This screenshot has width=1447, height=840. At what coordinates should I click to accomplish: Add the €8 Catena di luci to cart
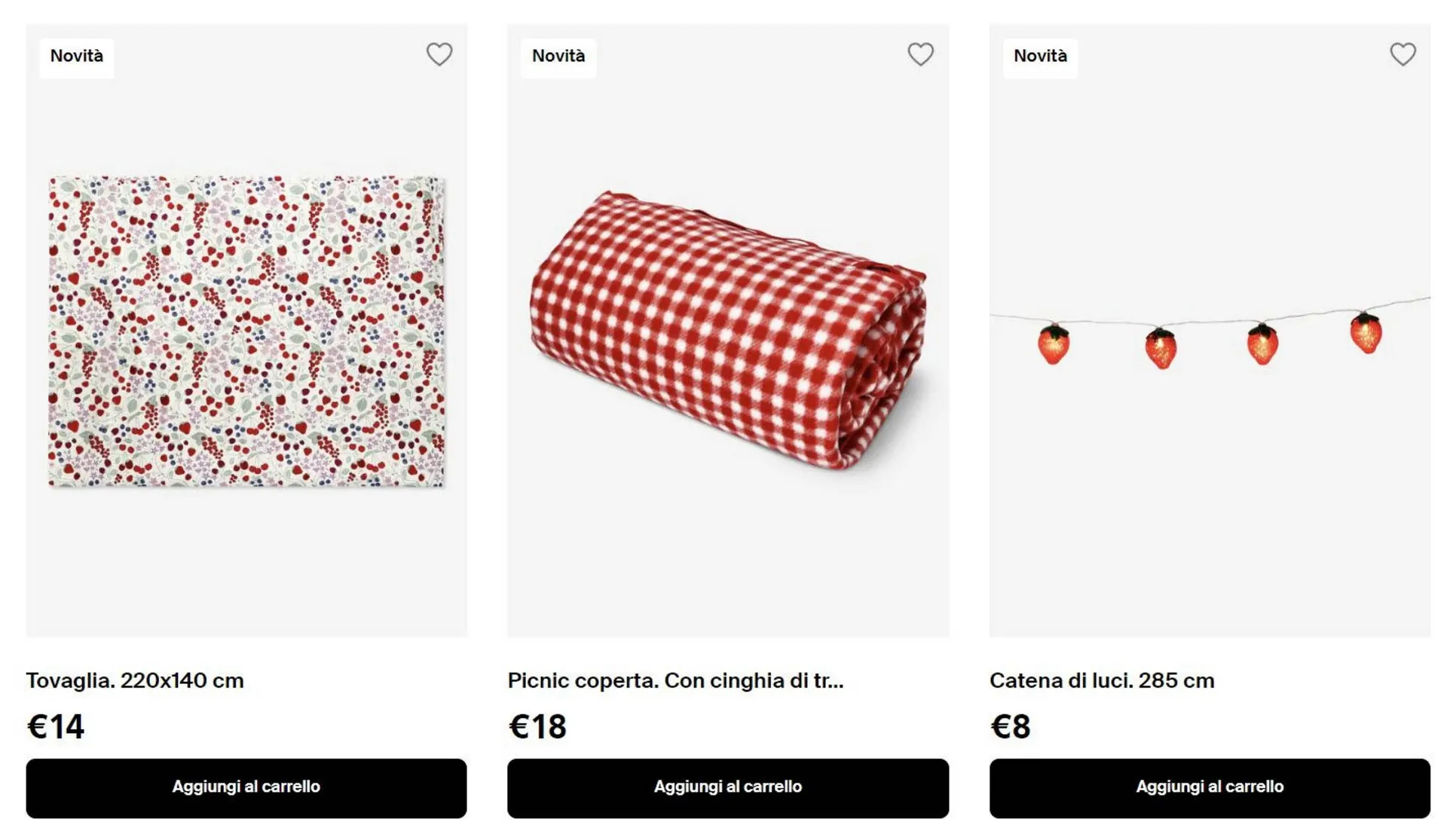1210,787
